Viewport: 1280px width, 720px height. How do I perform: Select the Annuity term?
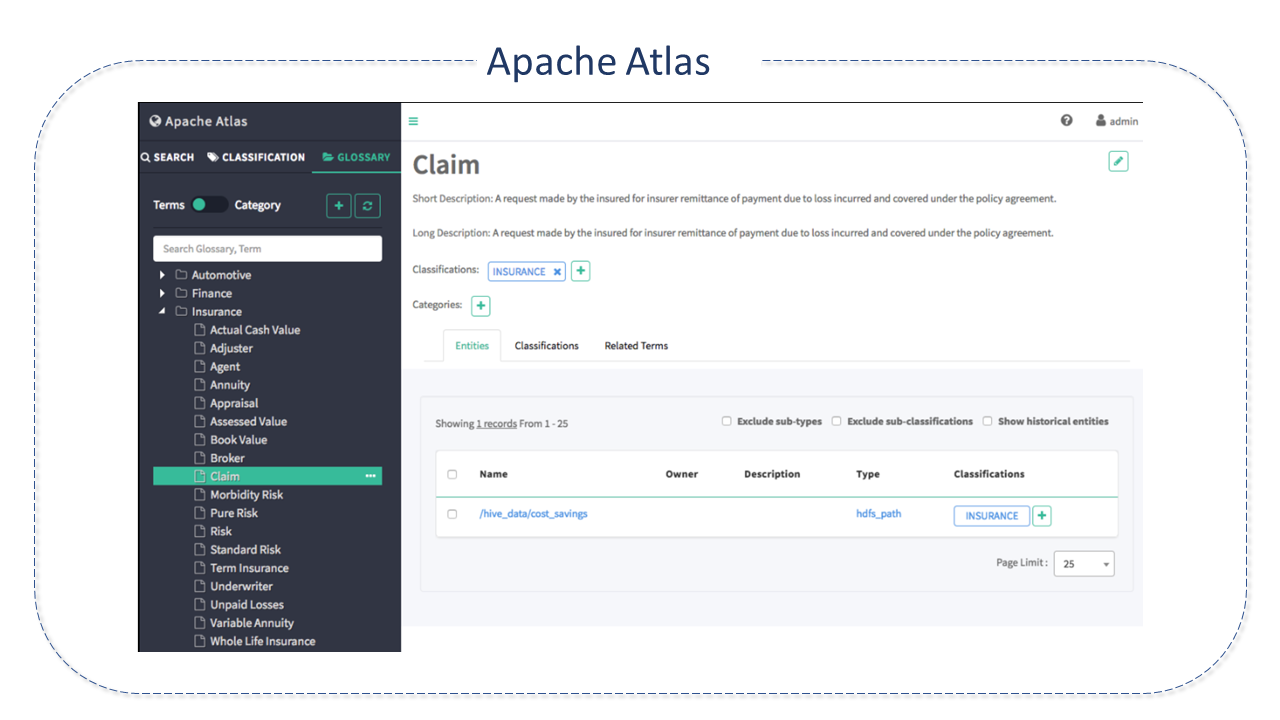pos(230,385)
